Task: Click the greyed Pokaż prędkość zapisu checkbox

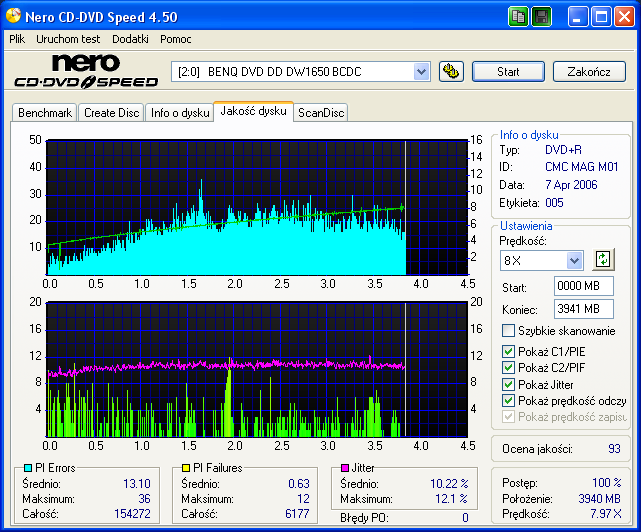Action: 508,417
